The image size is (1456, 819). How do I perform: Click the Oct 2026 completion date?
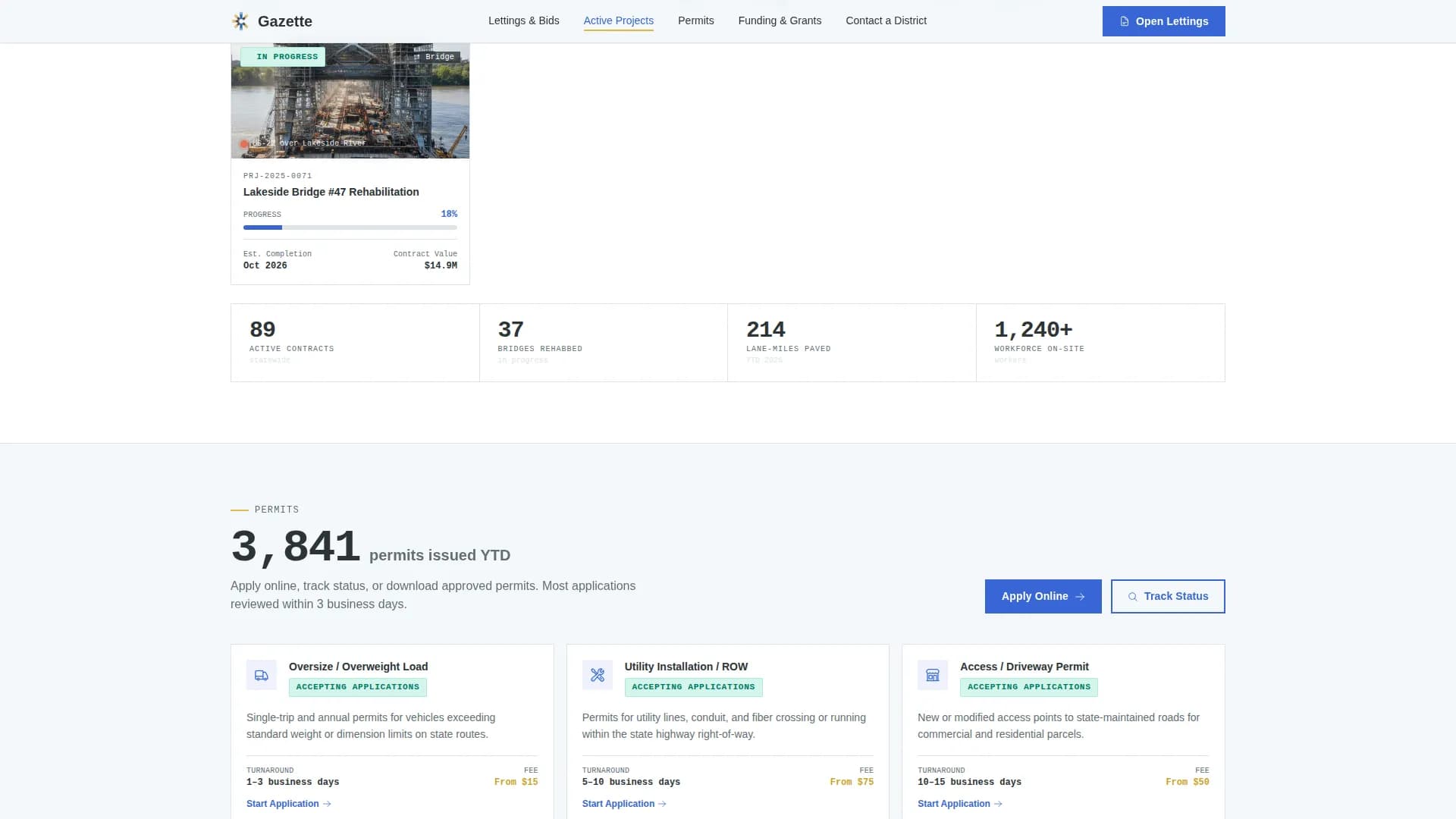(265, 265)
